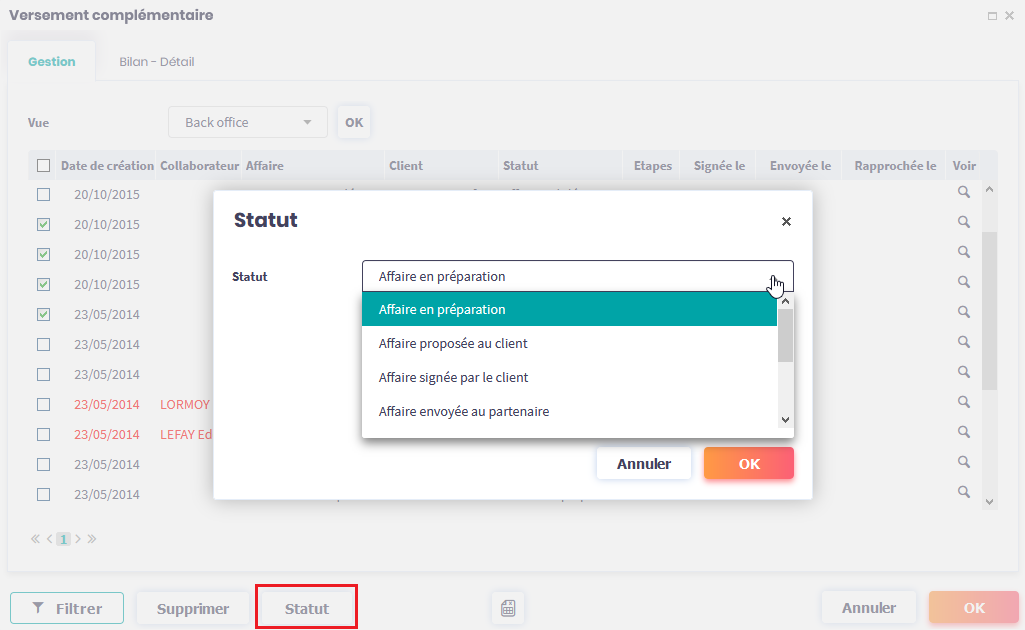Click the magnifier icon in the first table row
Viewport: 1025px width, 630px height.
point(964,192)
